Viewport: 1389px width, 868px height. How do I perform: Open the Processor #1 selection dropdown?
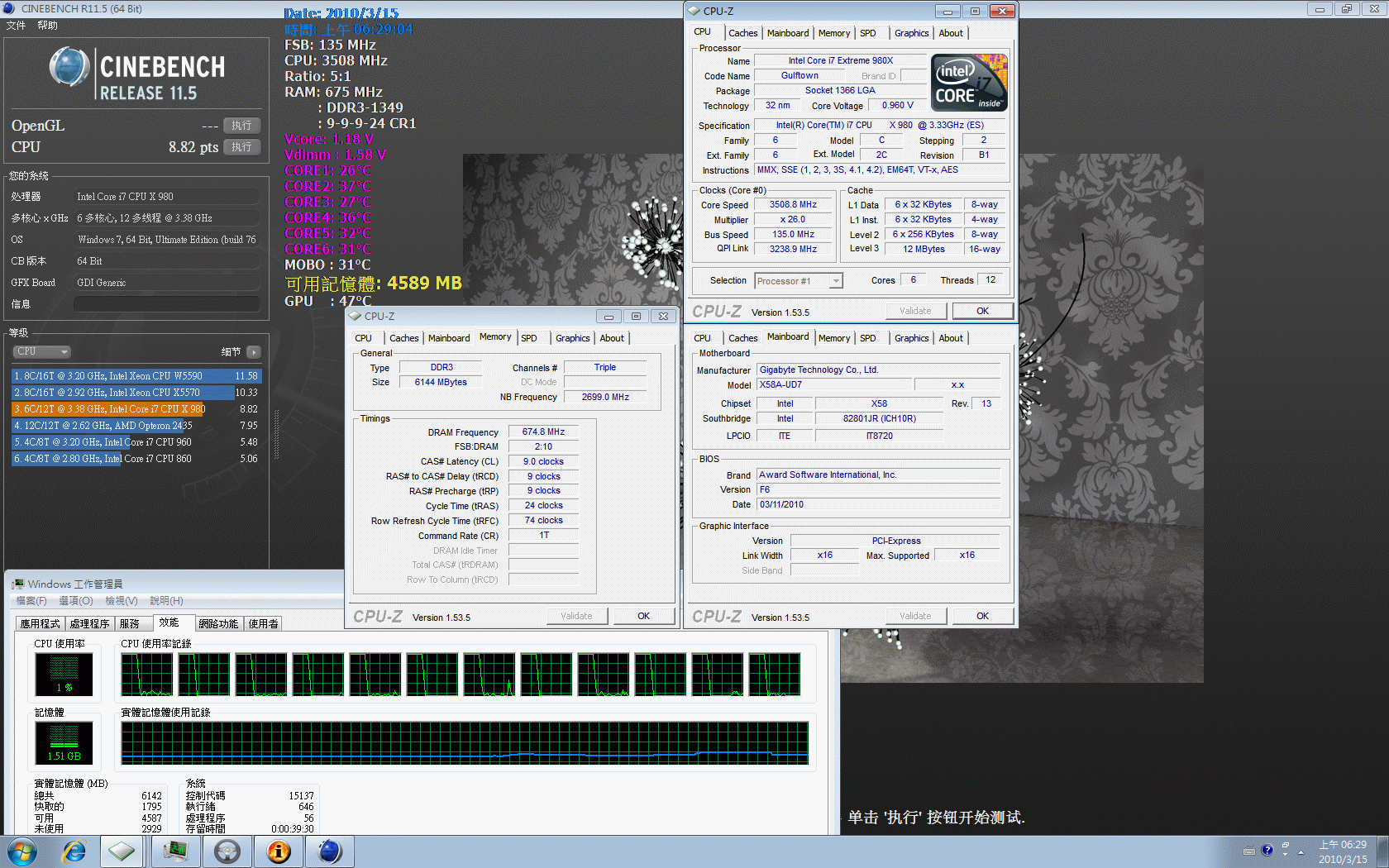click(799, 281)
